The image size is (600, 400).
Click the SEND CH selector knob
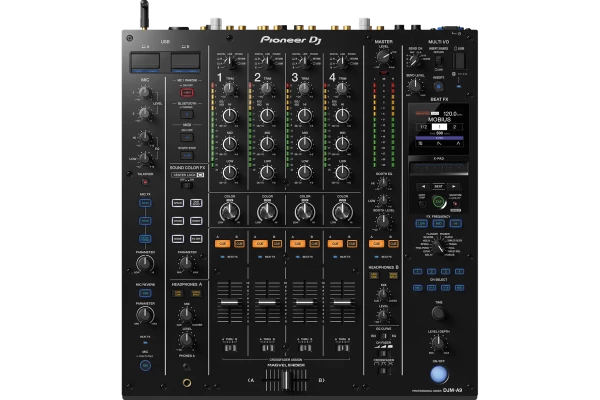coord(414,60)
